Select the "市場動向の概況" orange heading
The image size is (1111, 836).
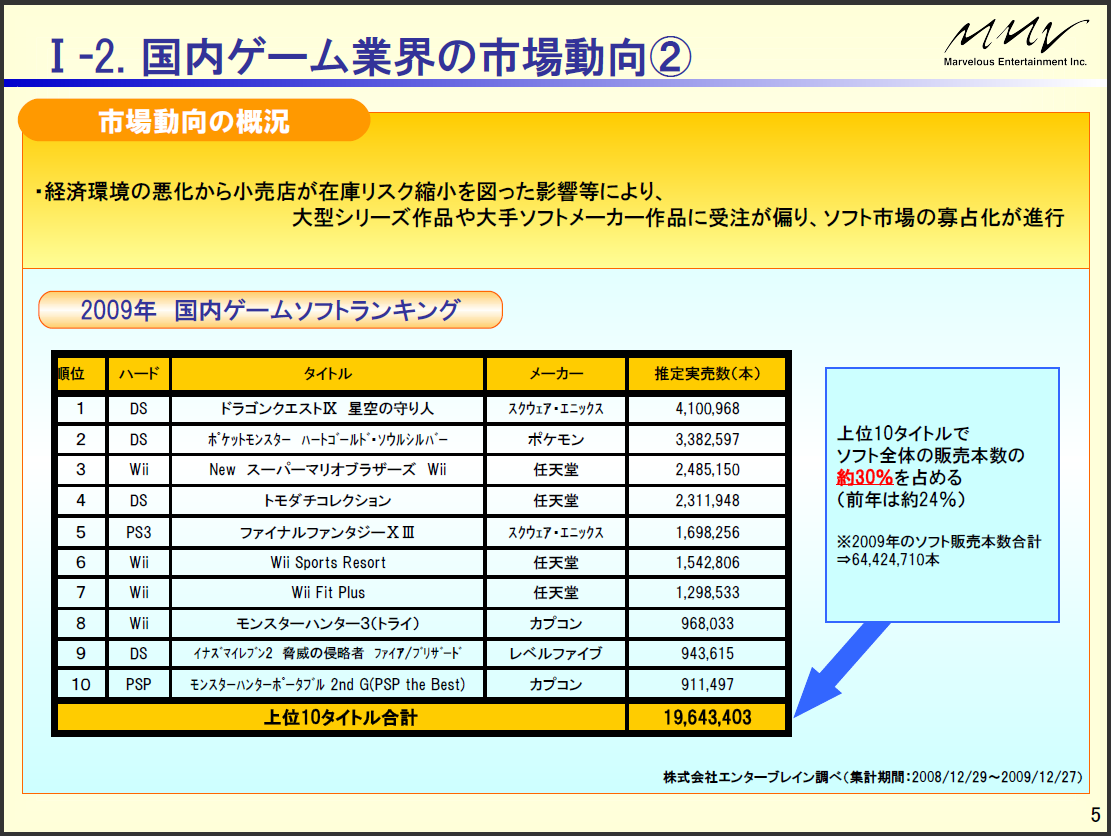(193, 121)
